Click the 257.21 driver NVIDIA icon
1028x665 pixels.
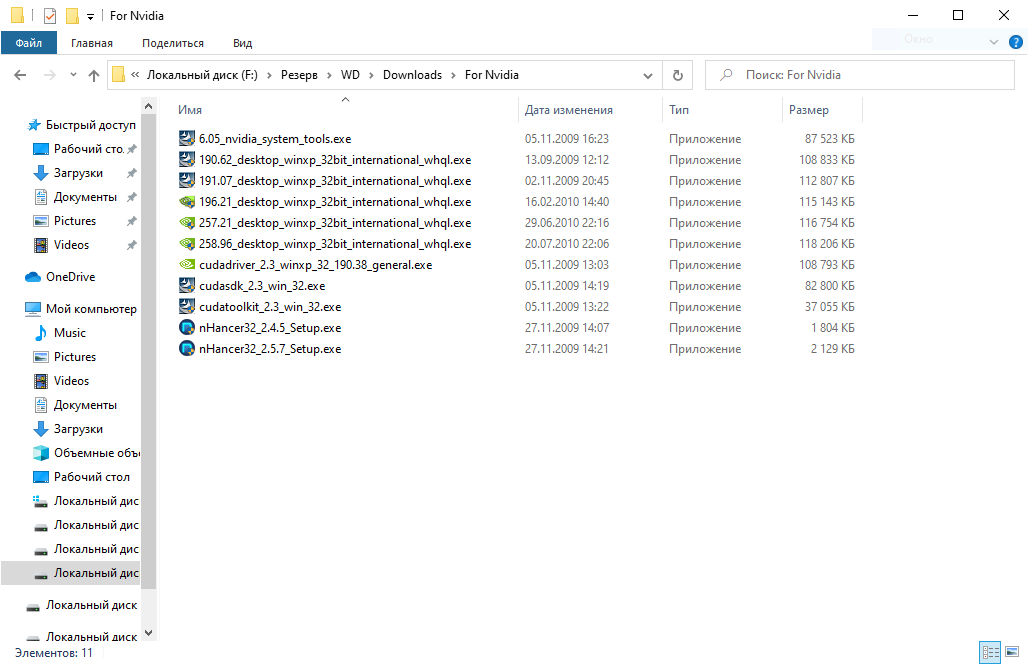(187, 222)
